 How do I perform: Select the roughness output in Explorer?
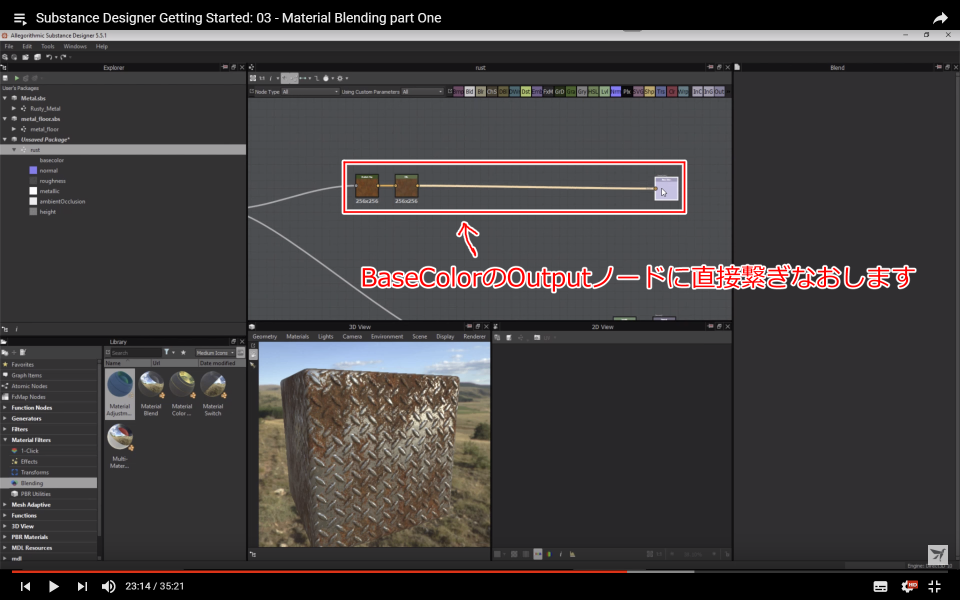coord(52,181)
